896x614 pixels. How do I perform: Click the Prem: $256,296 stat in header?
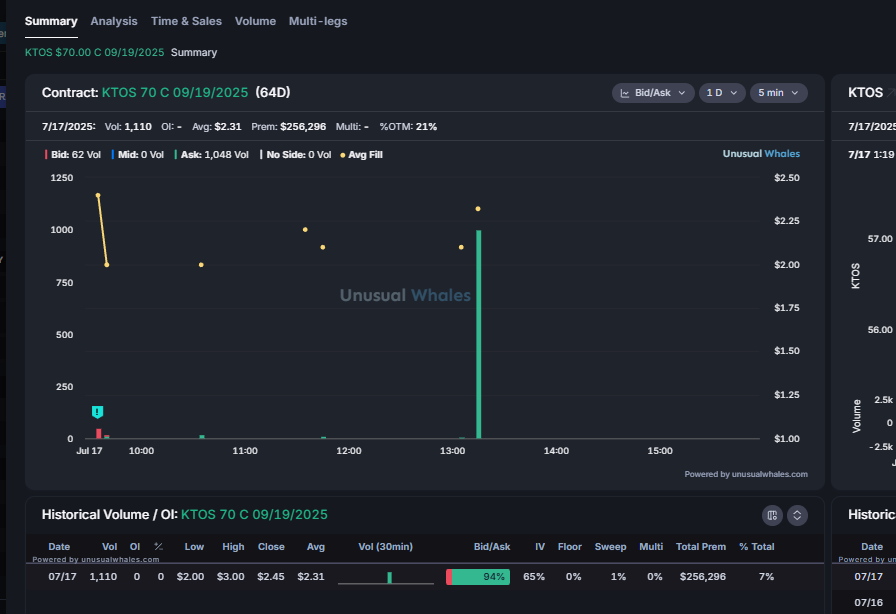click(289, 126)
